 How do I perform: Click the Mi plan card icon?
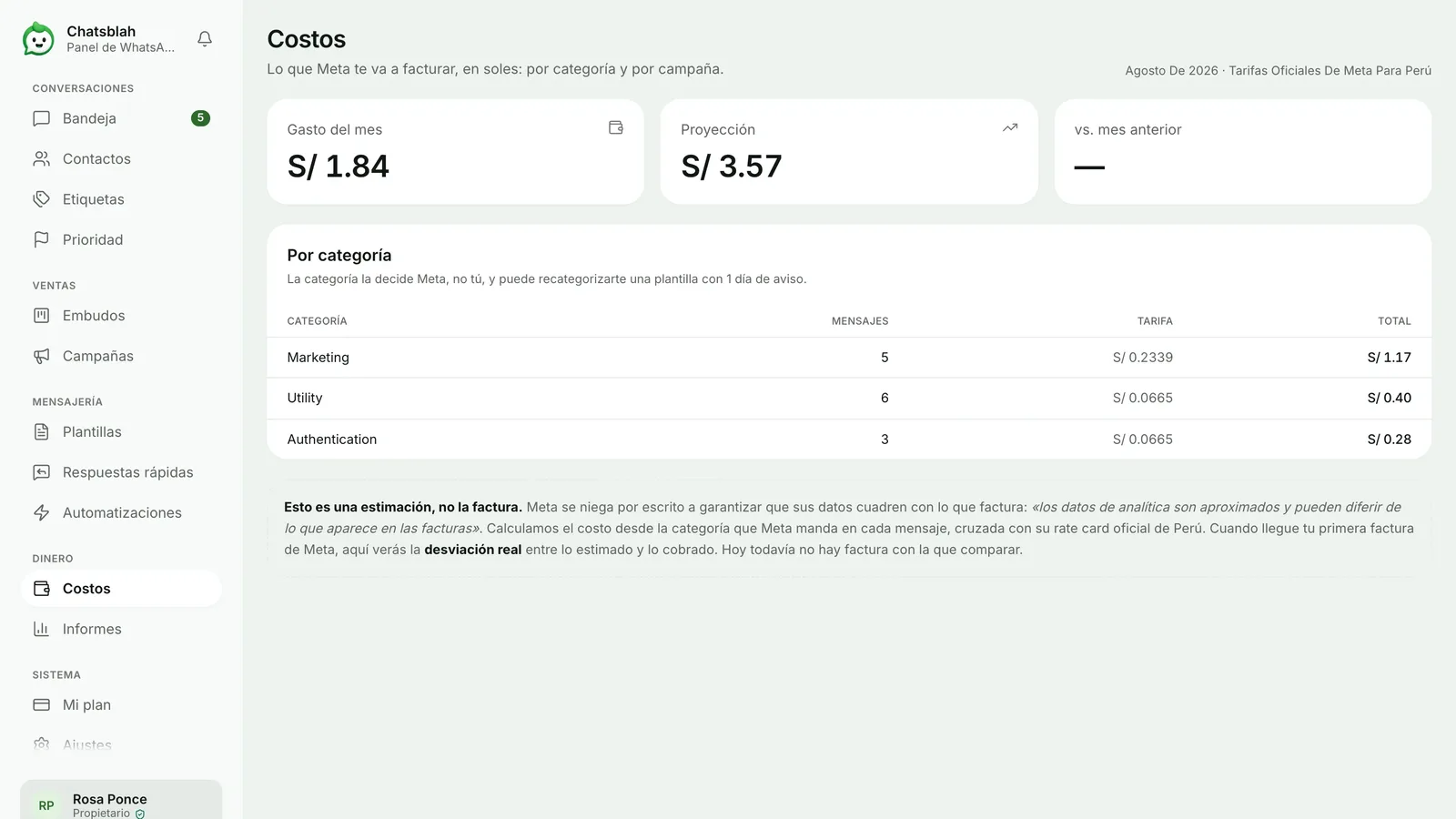(x=42, y=705)
